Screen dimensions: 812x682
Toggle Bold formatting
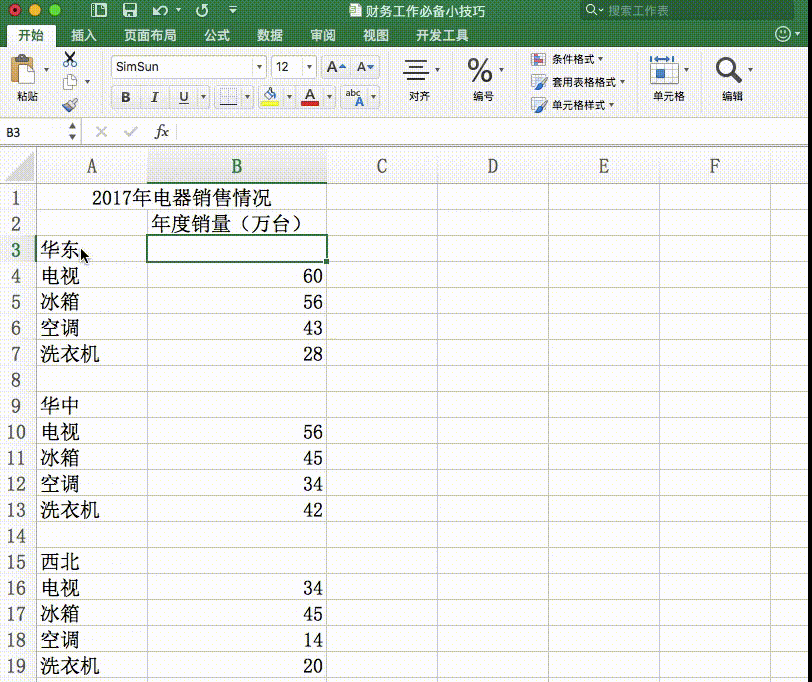pyautogui.click(x=125, y=97)
